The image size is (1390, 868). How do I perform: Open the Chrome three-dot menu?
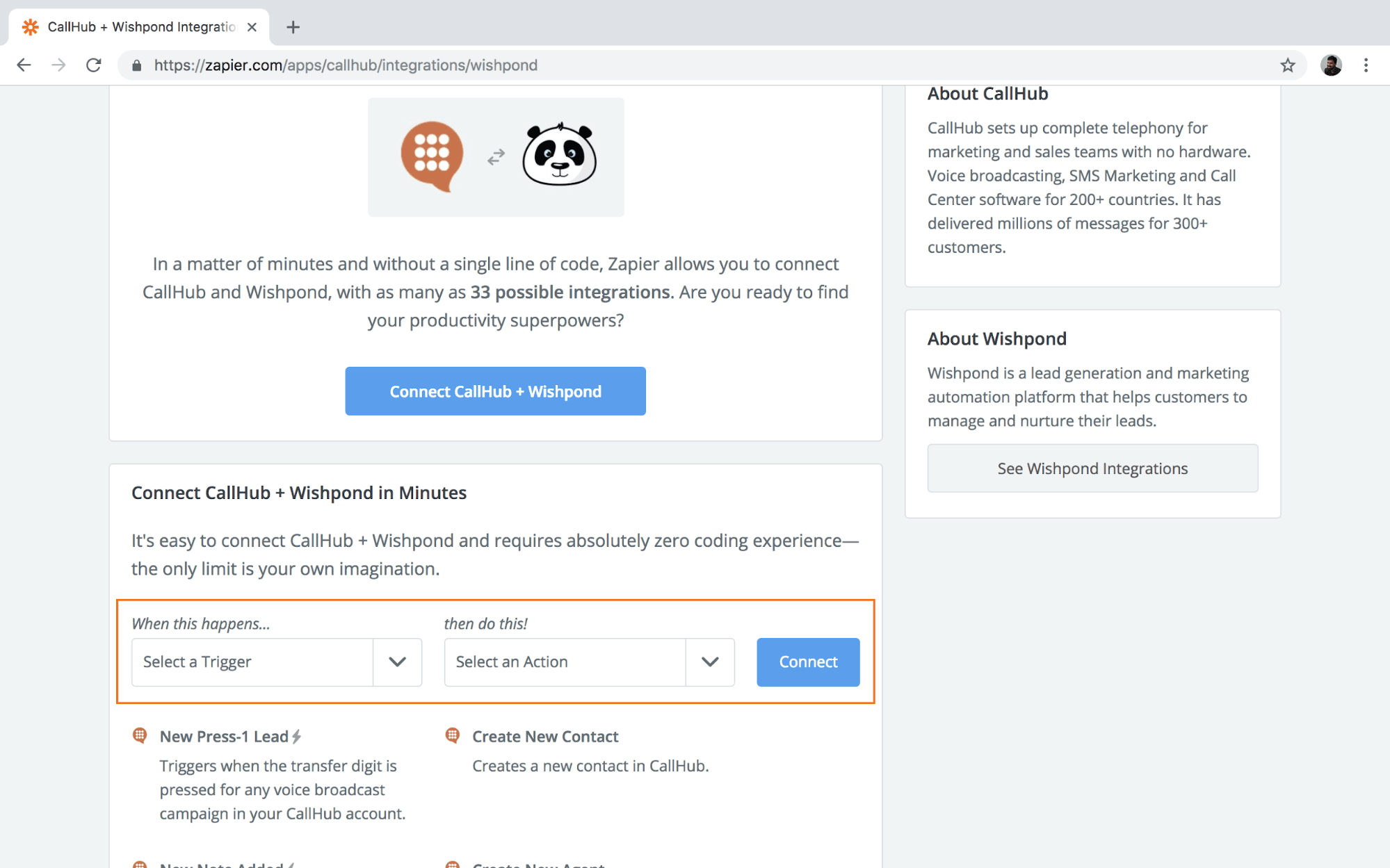pos(1366,65)
